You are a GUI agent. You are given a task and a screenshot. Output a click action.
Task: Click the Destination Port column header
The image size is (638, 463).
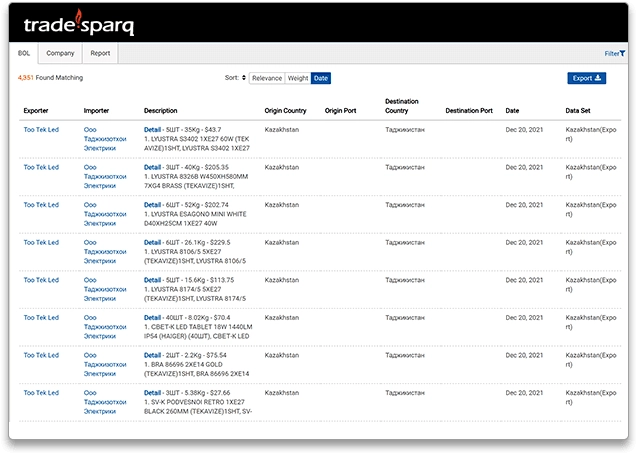pyautogui.click(x=469, y=111)
